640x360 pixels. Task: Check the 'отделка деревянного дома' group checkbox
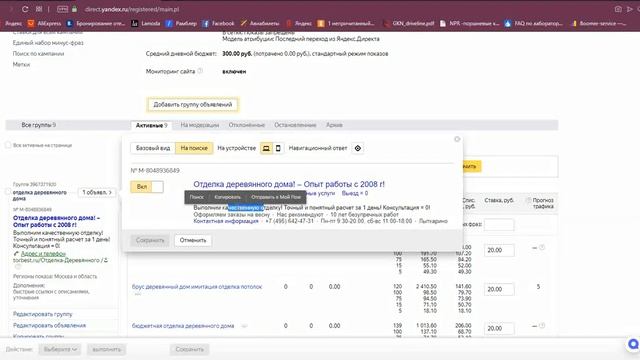tap(8, 191)
